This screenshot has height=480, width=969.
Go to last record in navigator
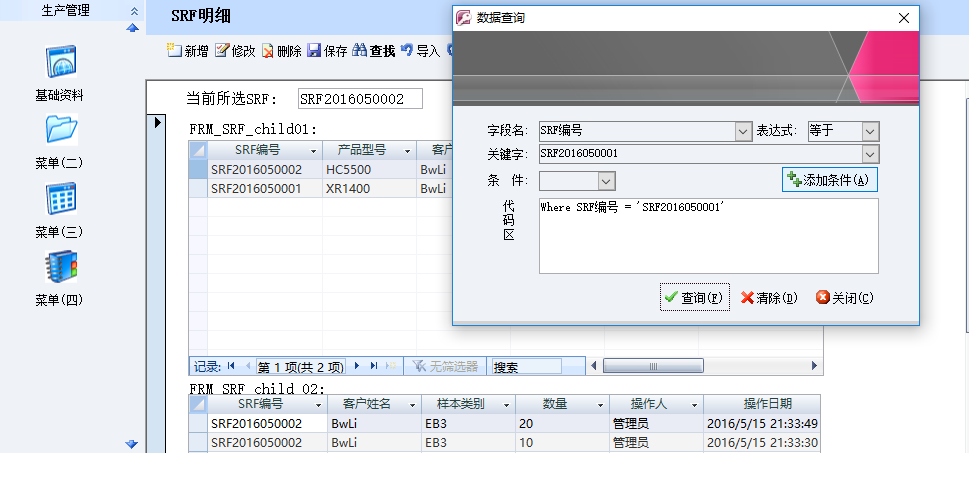[x=374, y=366]
